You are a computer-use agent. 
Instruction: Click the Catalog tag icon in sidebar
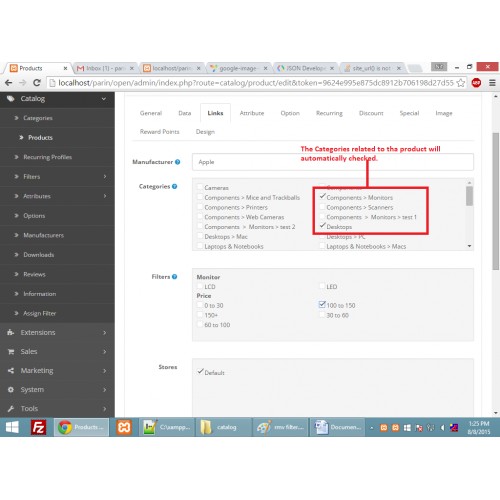click(11, 99)
